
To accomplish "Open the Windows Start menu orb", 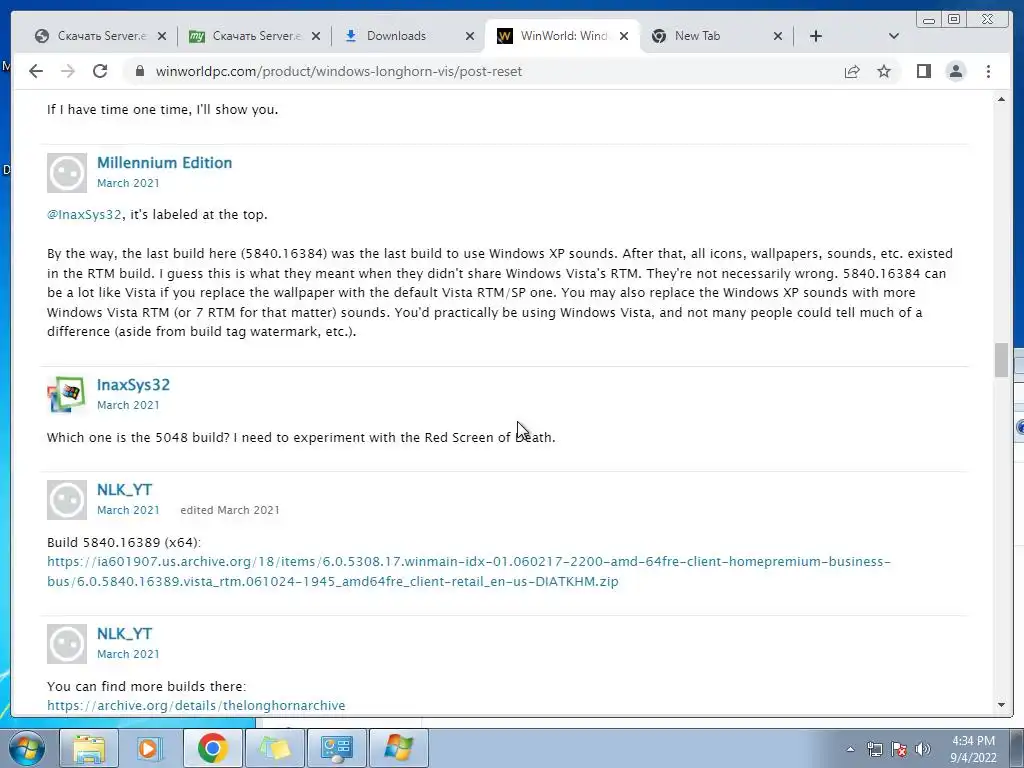I will tap(27, 748).
